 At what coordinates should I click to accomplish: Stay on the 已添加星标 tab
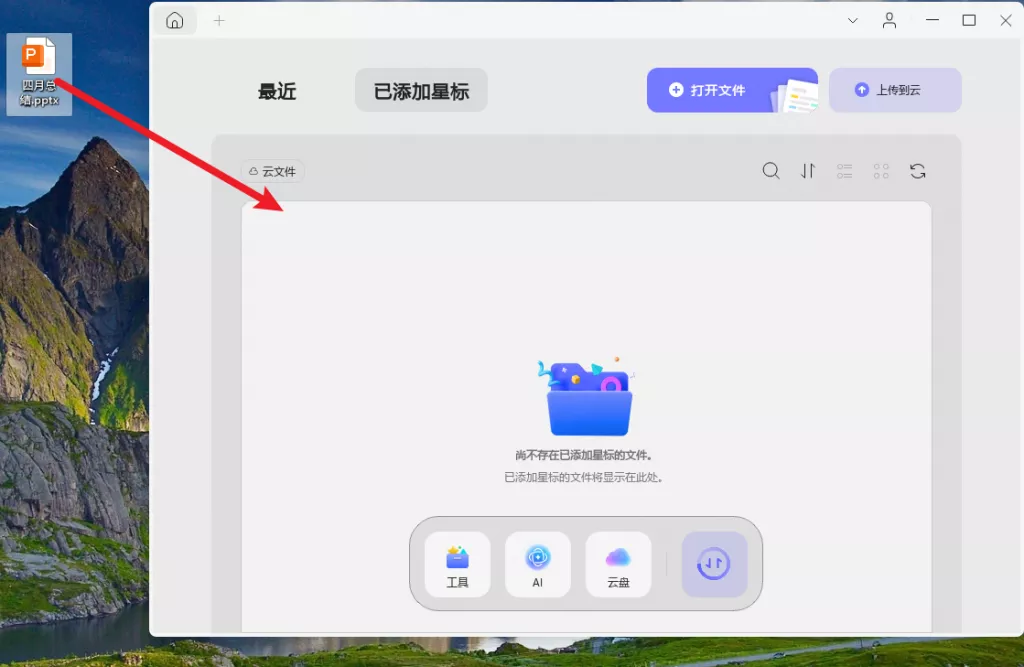[420, 89]
